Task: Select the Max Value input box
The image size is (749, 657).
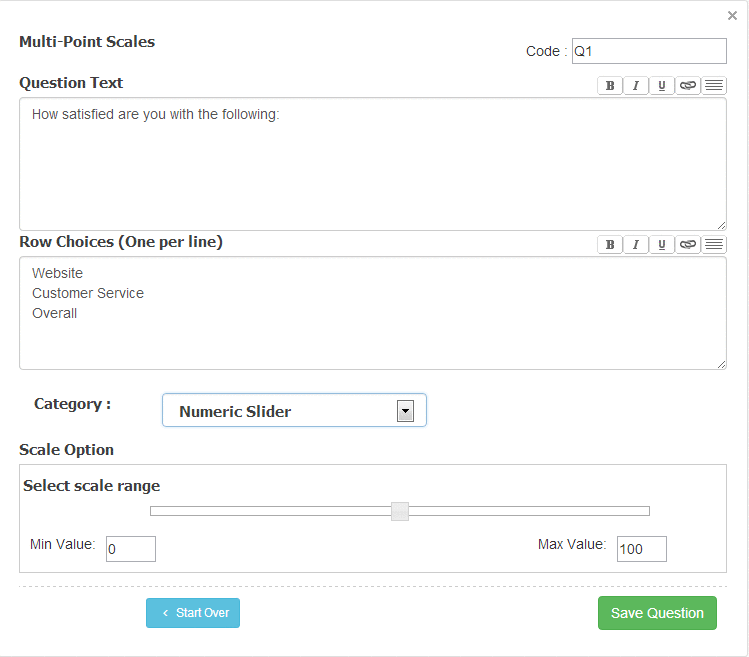Action: [x=641, y=549]
